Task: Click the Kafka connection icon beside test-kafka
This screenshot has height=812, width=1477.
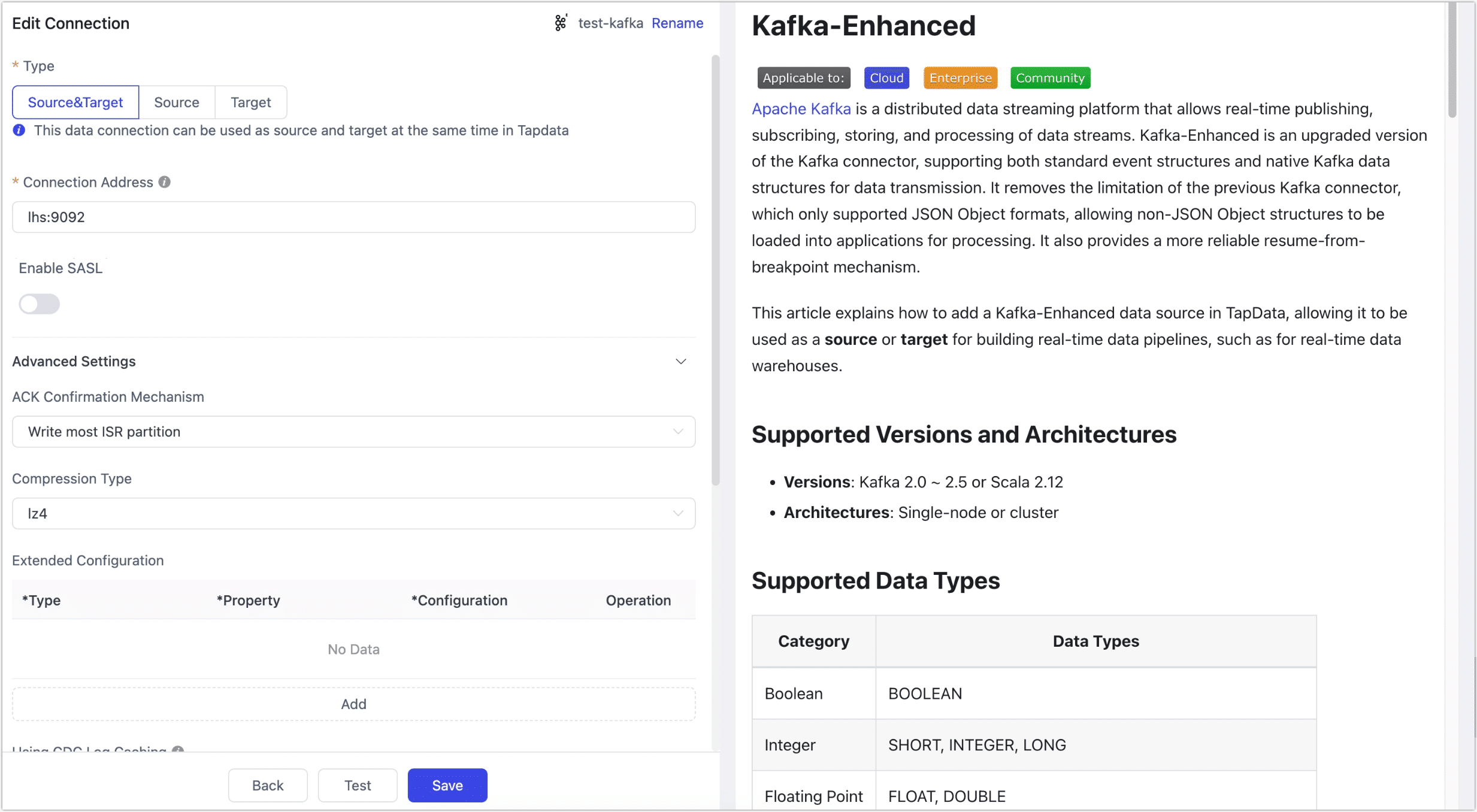Action: [561, 23]
